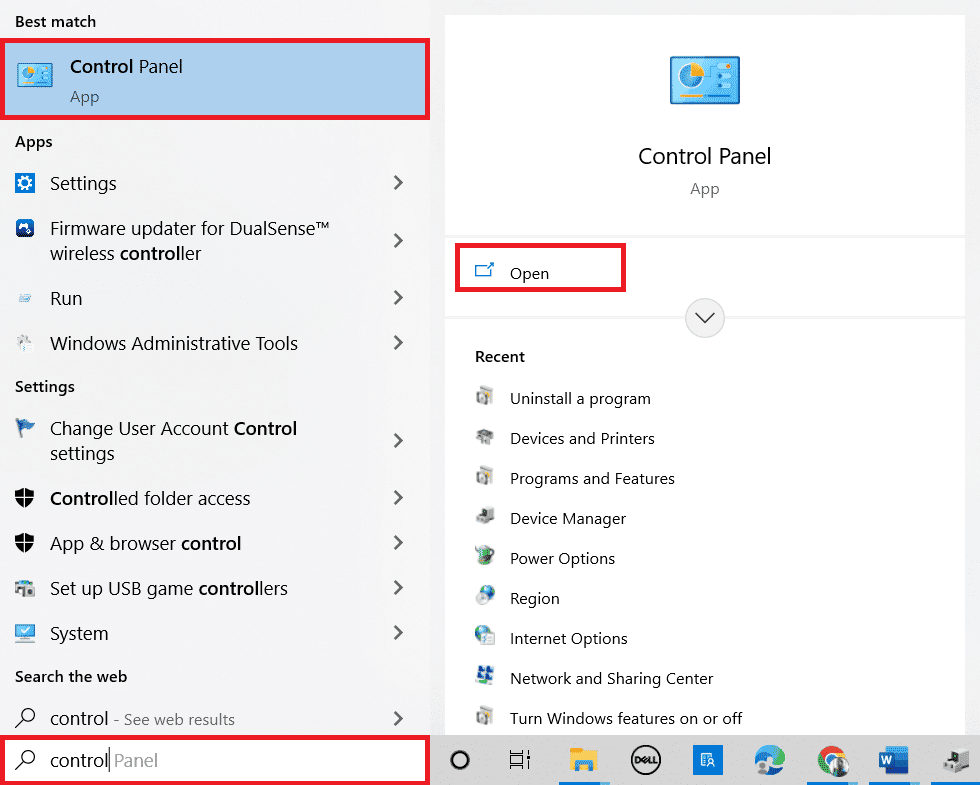The height and width of the screenshot is (785, 980).
Task: Click the Device Manager icon
Action: pyautogui.click(x=485, y=517)
